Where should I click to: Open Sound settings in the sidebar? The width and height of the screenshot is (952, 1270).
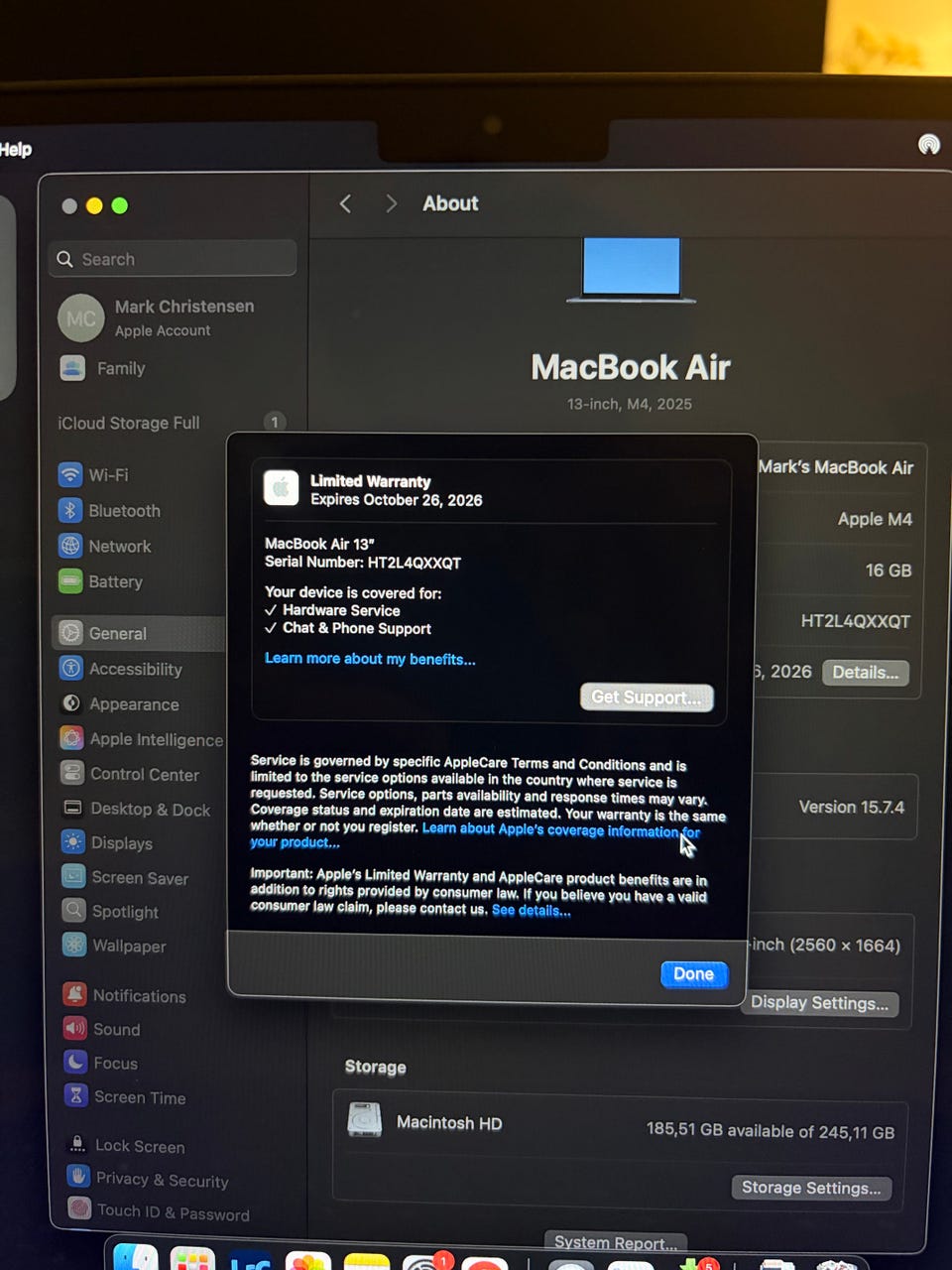(102, 1029)
